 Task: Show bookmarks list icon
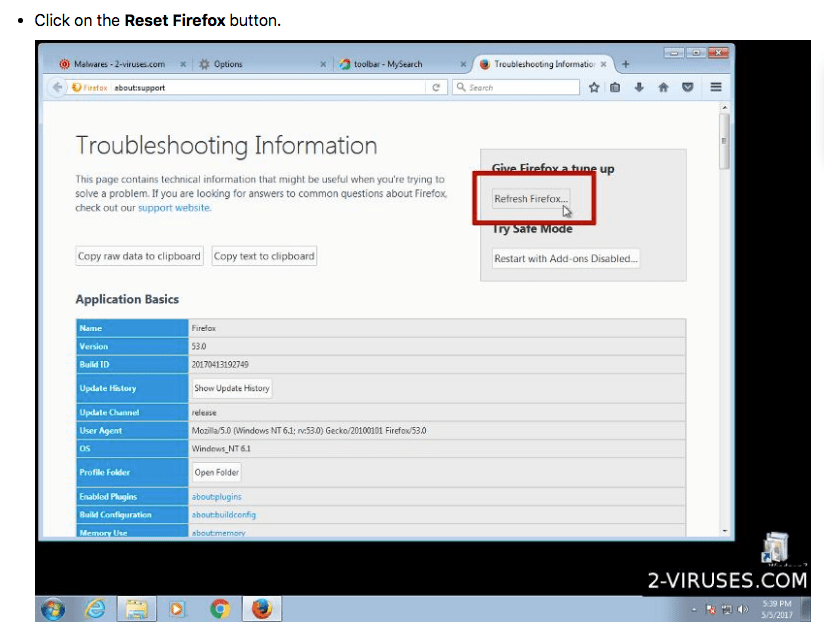pos(615,87)
